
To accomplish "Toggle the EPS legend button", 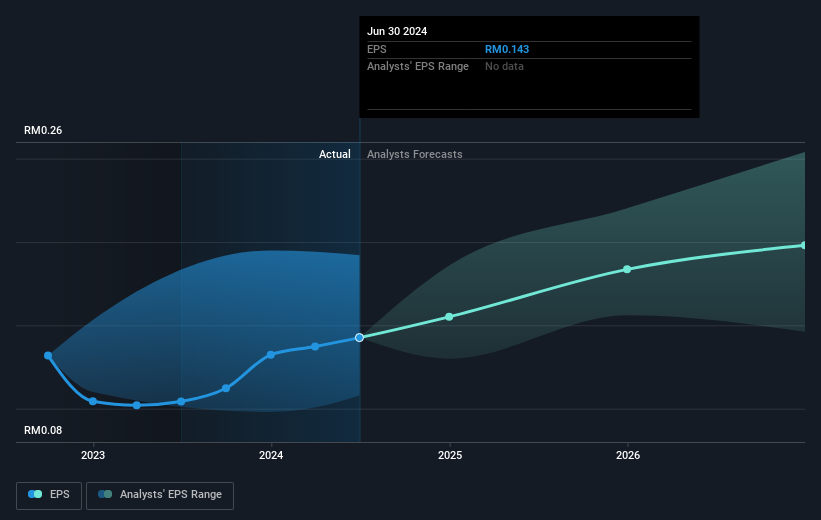I will coord(49,495).
